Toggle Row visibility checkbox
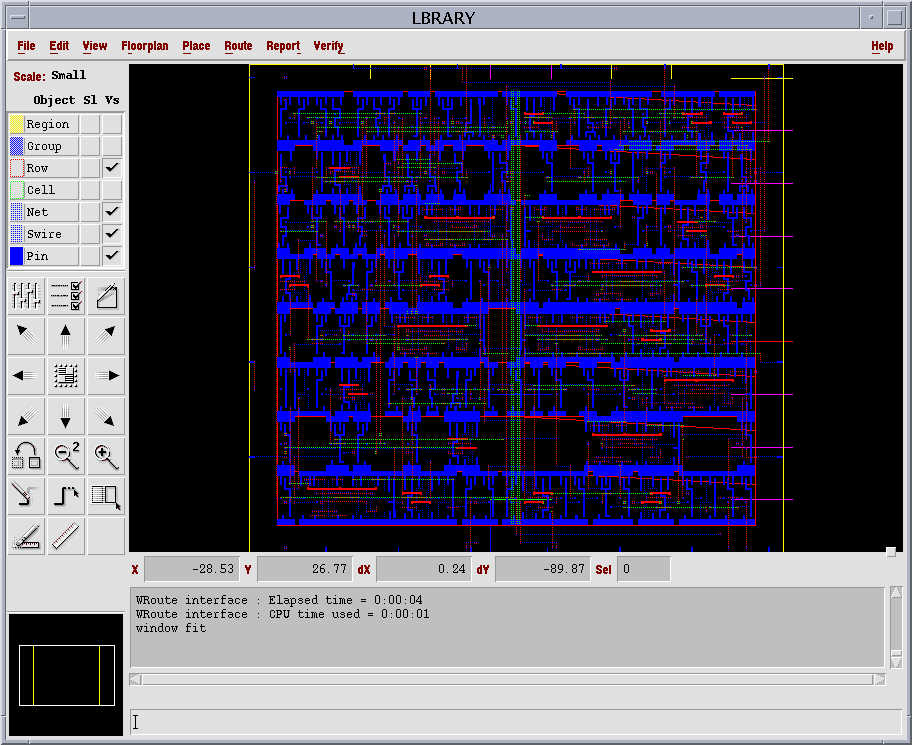 112,168
